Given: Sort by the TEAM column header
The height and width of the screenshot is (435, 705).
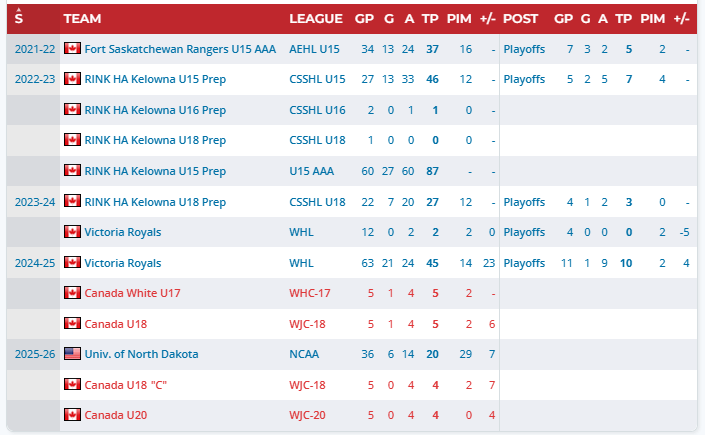Looking at the screenshot, I should 82,19.
